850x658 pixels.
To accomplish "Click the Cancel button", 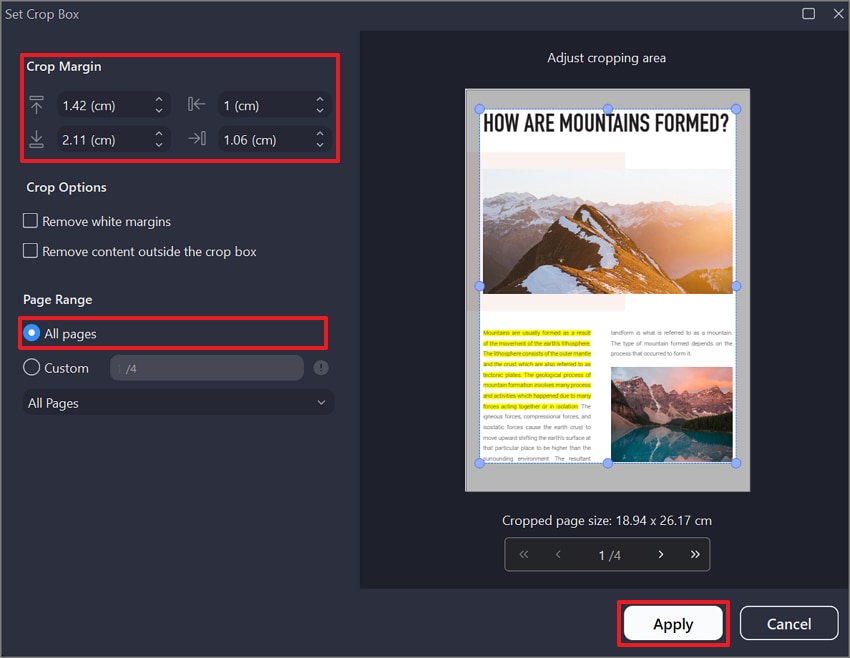I will coord(789,624).
